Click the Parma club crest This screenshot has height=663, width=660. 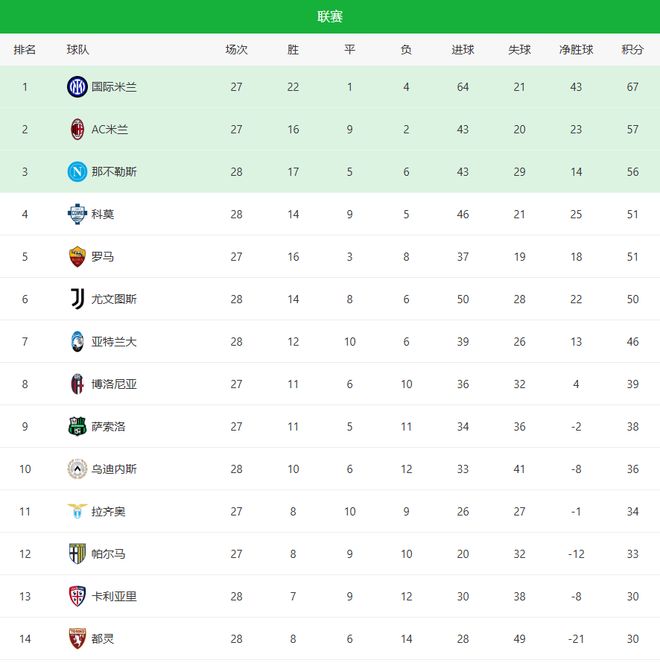pyautogui.click(x=77, y=554)
